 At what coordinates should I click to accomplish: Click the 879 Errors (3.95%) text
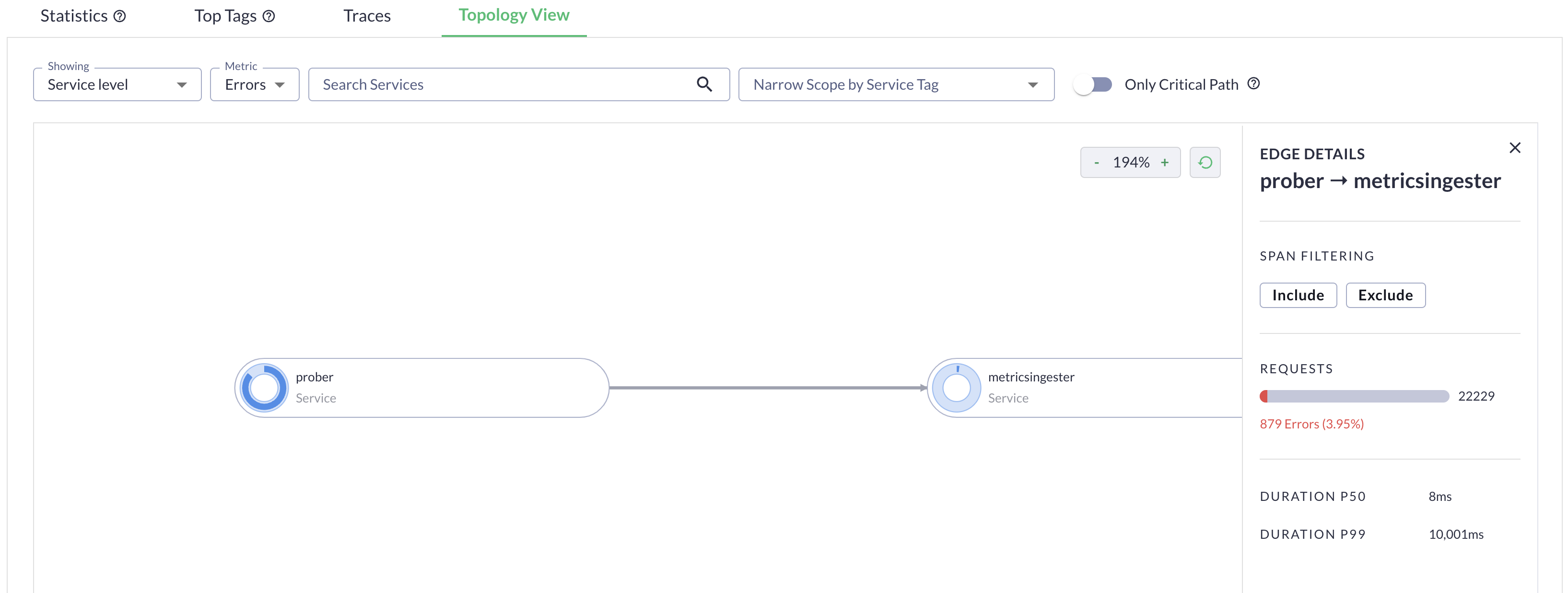click(1312, 424)
